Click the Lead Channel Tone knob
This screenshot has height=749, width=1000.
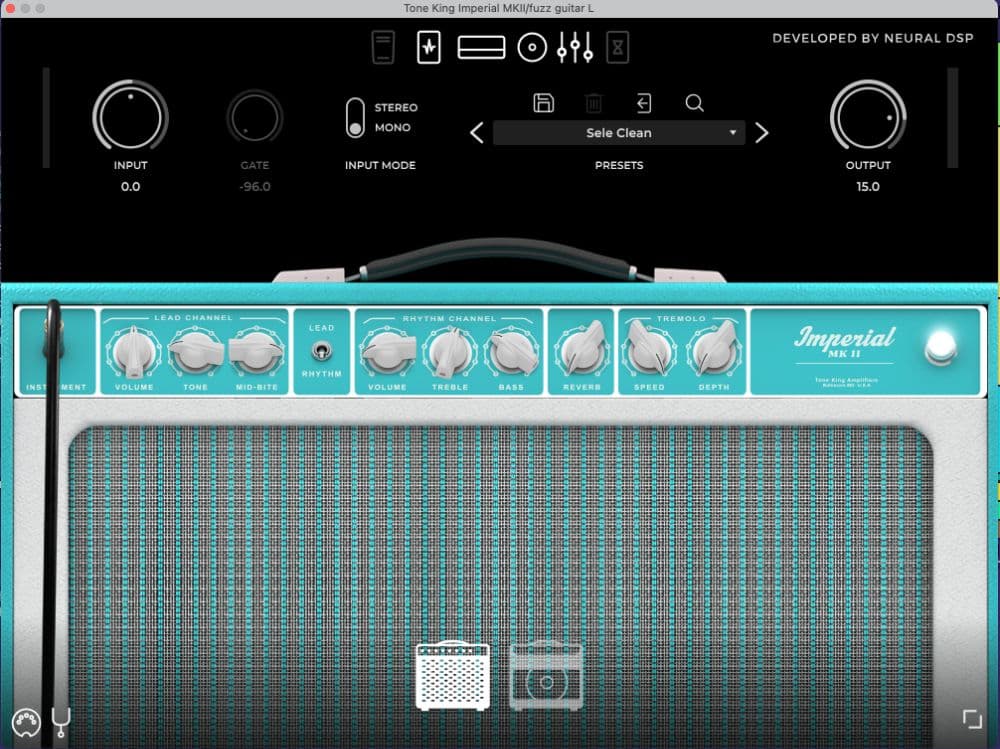click(195, 352)
